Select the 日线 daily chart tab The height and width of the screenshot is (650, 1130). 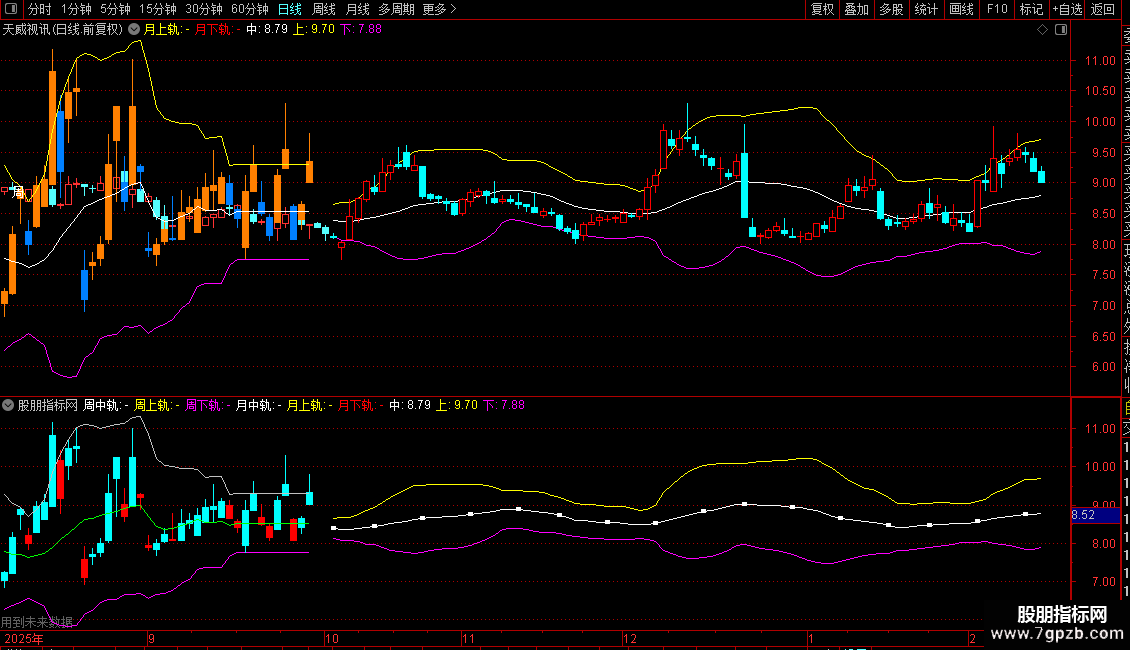tap(290, 9)
